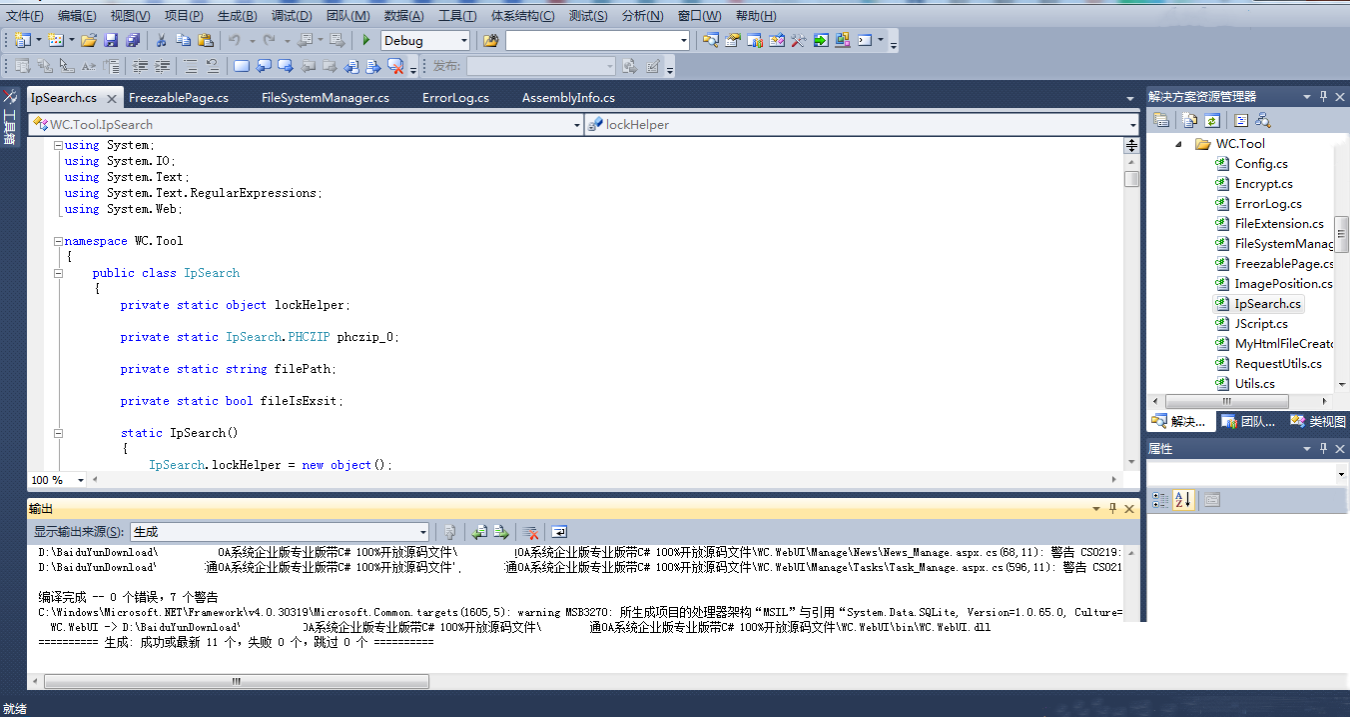Click the New Project toolbar icon

point(24,40)
